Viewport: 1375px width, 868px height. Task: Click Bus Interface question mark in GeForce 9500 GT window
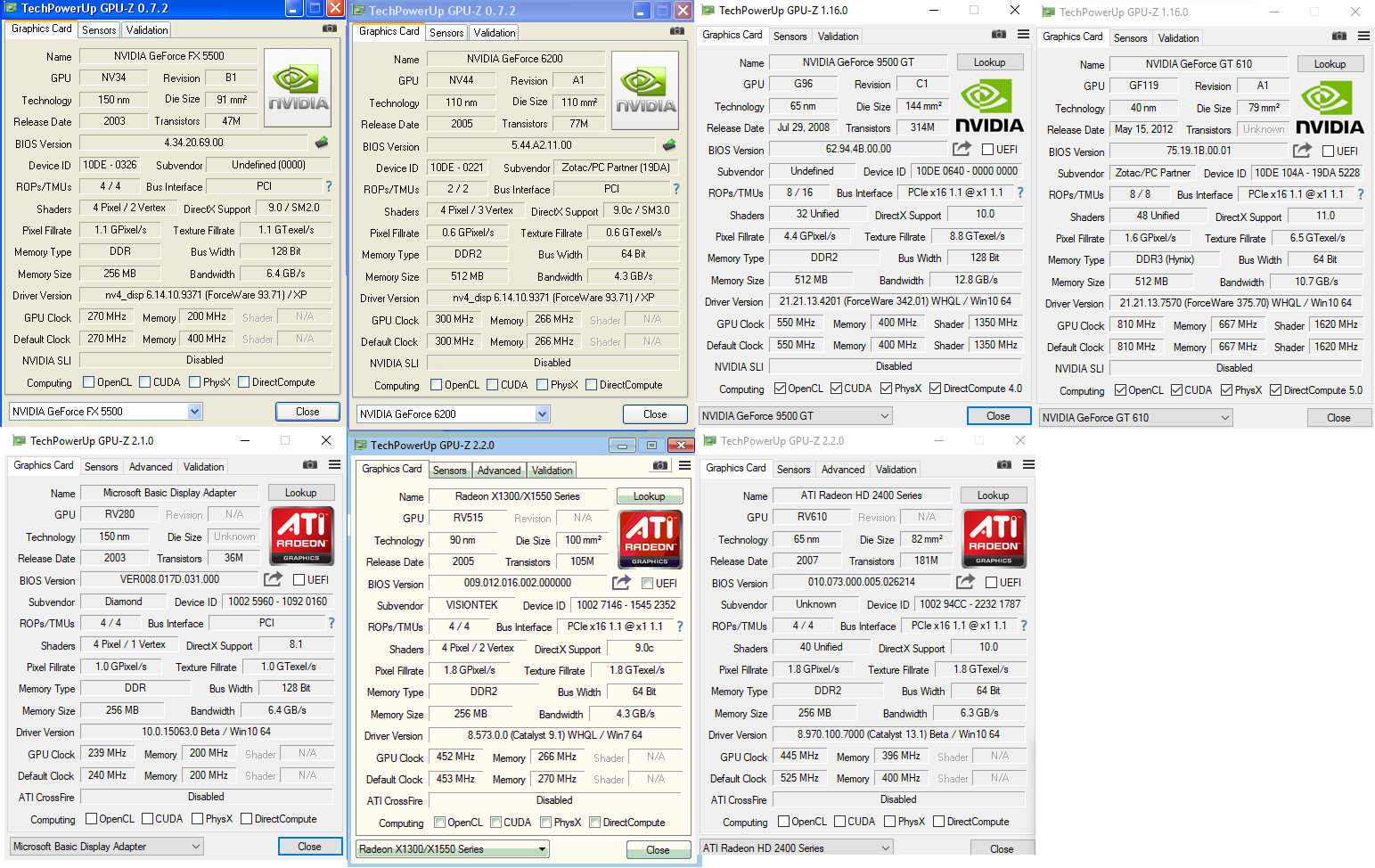[x=1020, y=192]
